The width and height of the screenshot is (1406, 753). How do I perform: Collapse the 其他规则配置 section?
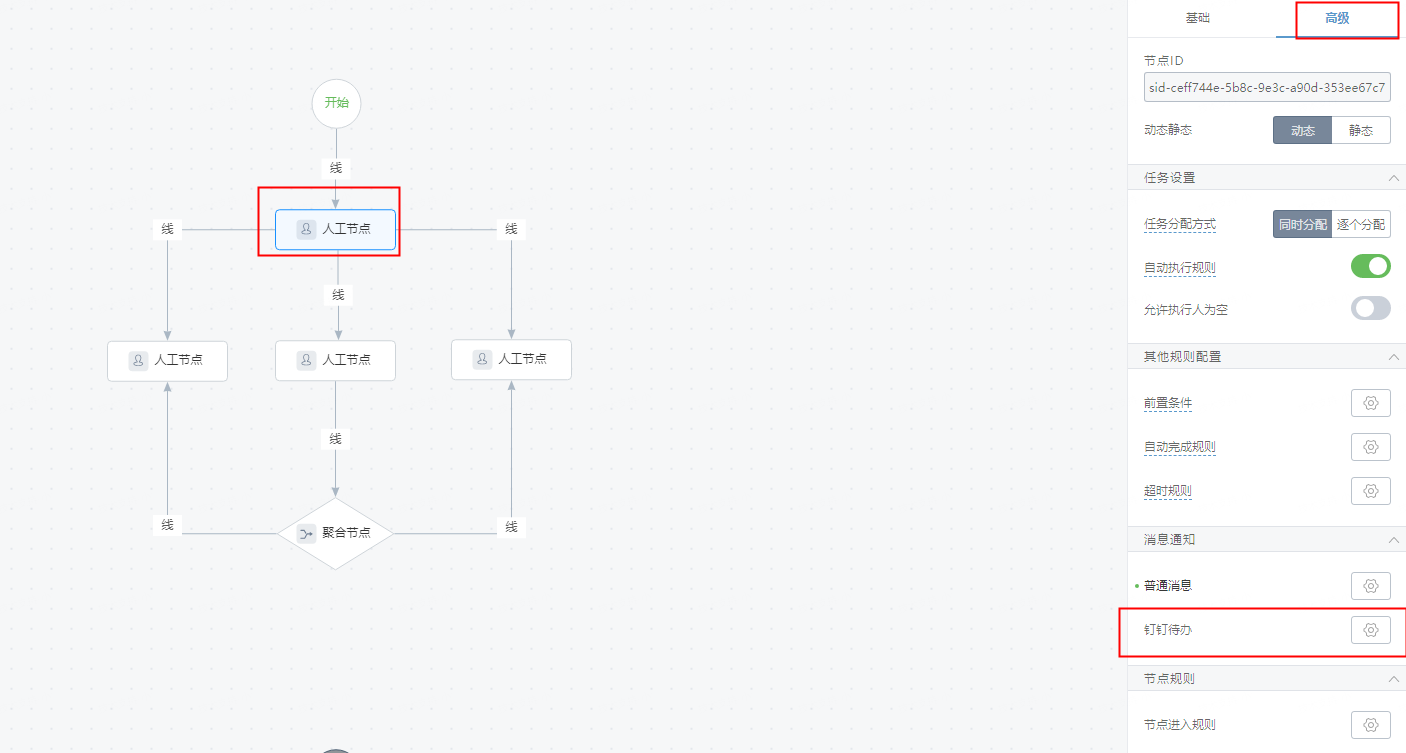pos(1393,357)
